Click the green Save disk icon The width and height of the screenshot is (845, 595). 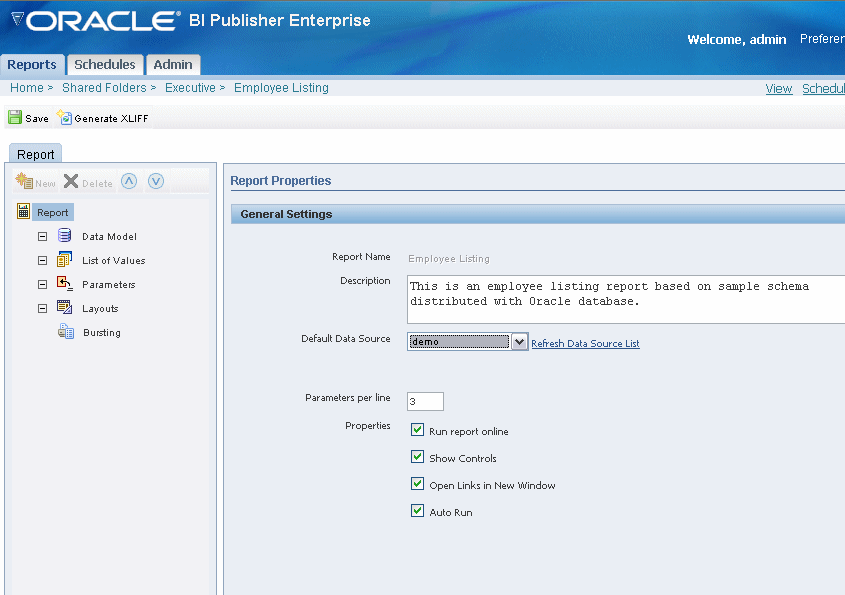tap(15, 117)
